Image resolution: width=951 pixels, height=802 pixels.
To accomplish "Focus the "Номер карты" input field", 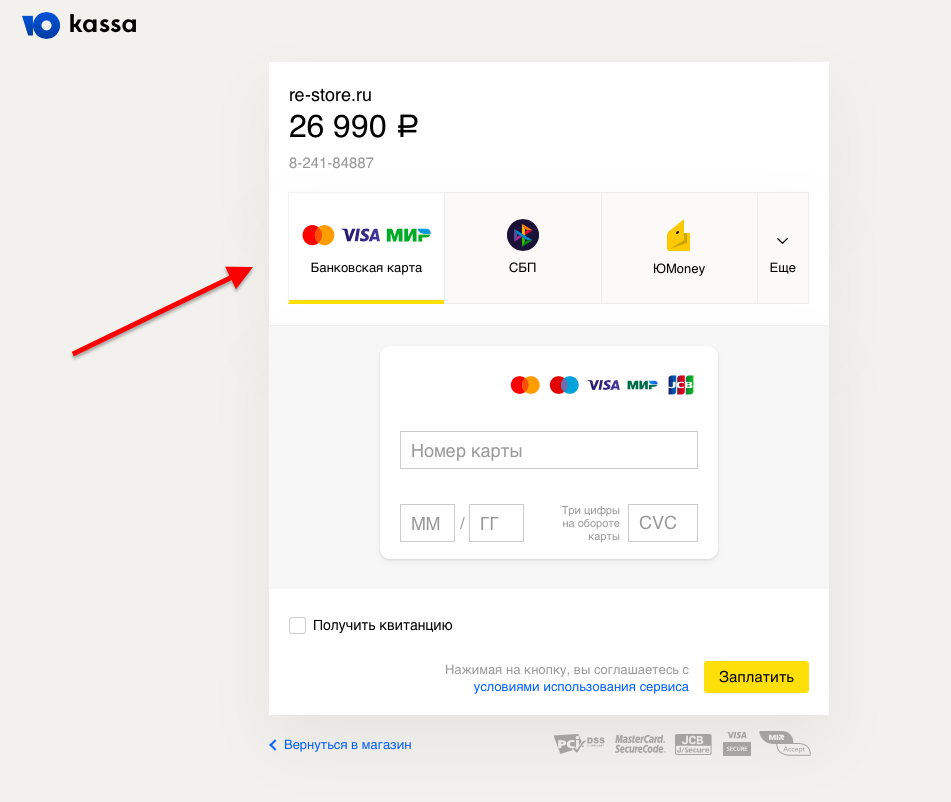I will click(x=548, y=451).
